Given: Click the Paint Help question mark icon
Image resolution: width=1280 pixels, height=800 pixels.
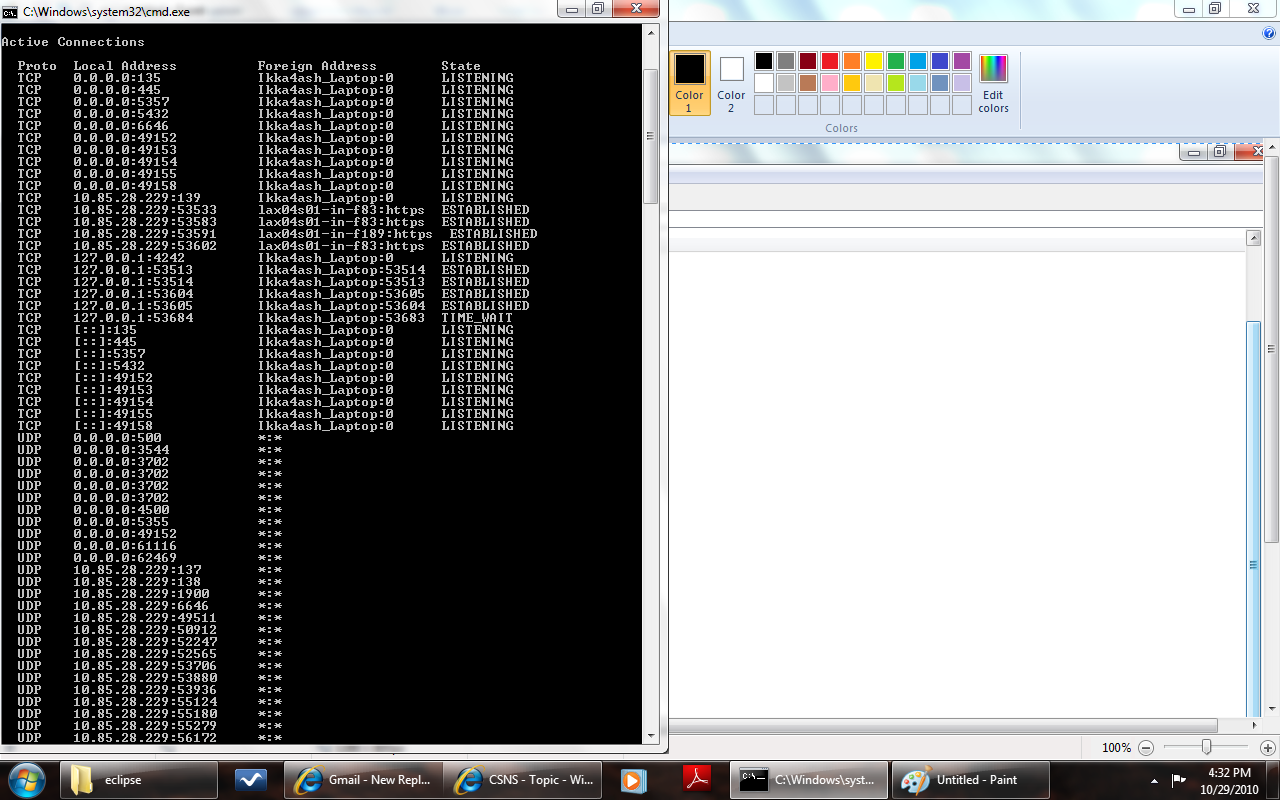Looking at the screenshot, I should tap(1269, 33).
